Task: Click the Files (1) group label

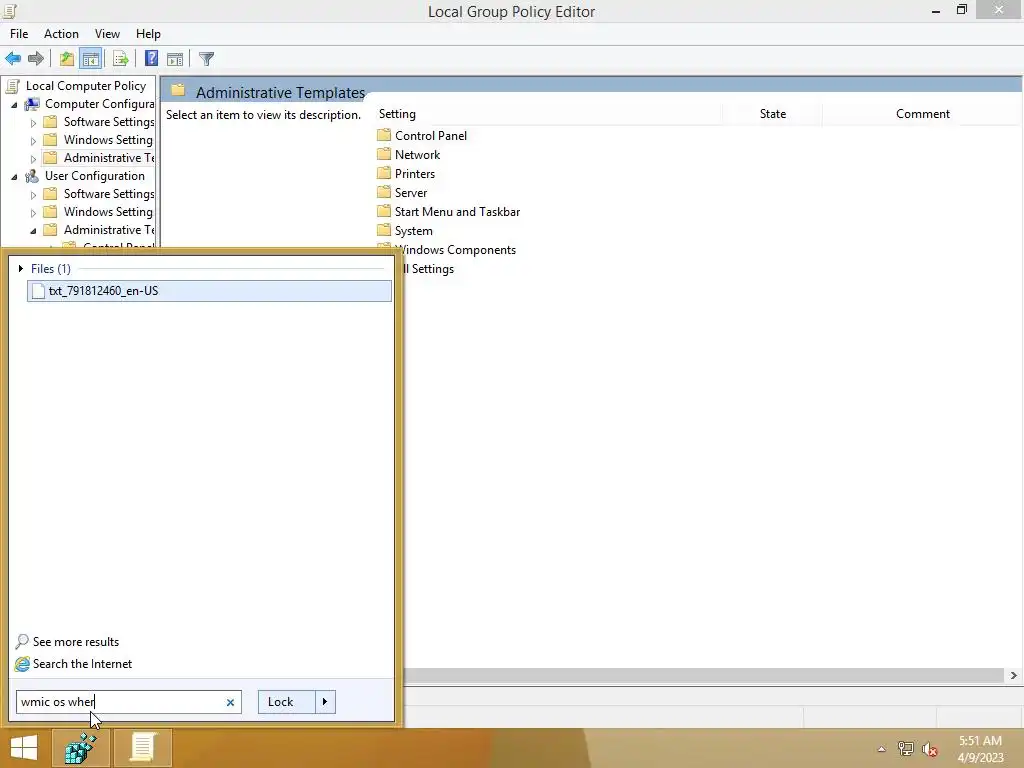Action: (x=50, y=268)
